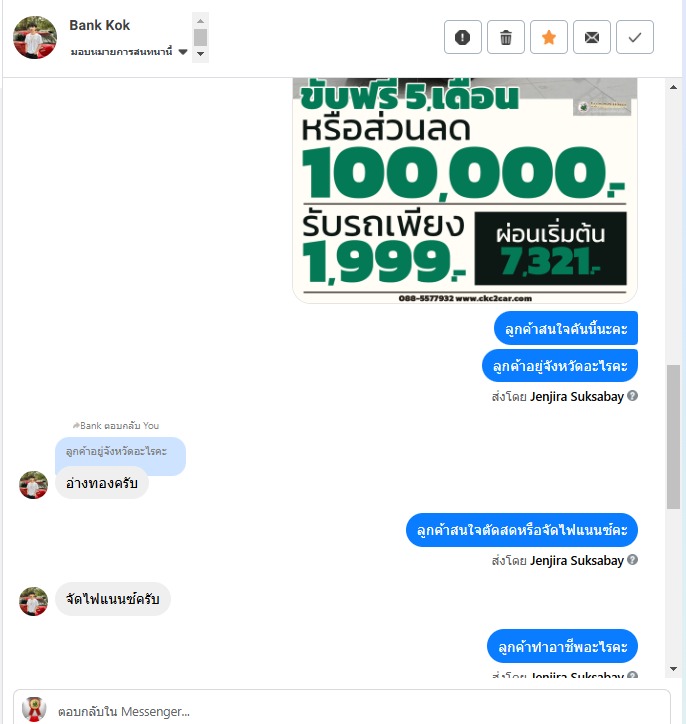This screenshot has height=724, width=686.
Task: Open the green car promotion image
Action: click(x=465, y=190)
